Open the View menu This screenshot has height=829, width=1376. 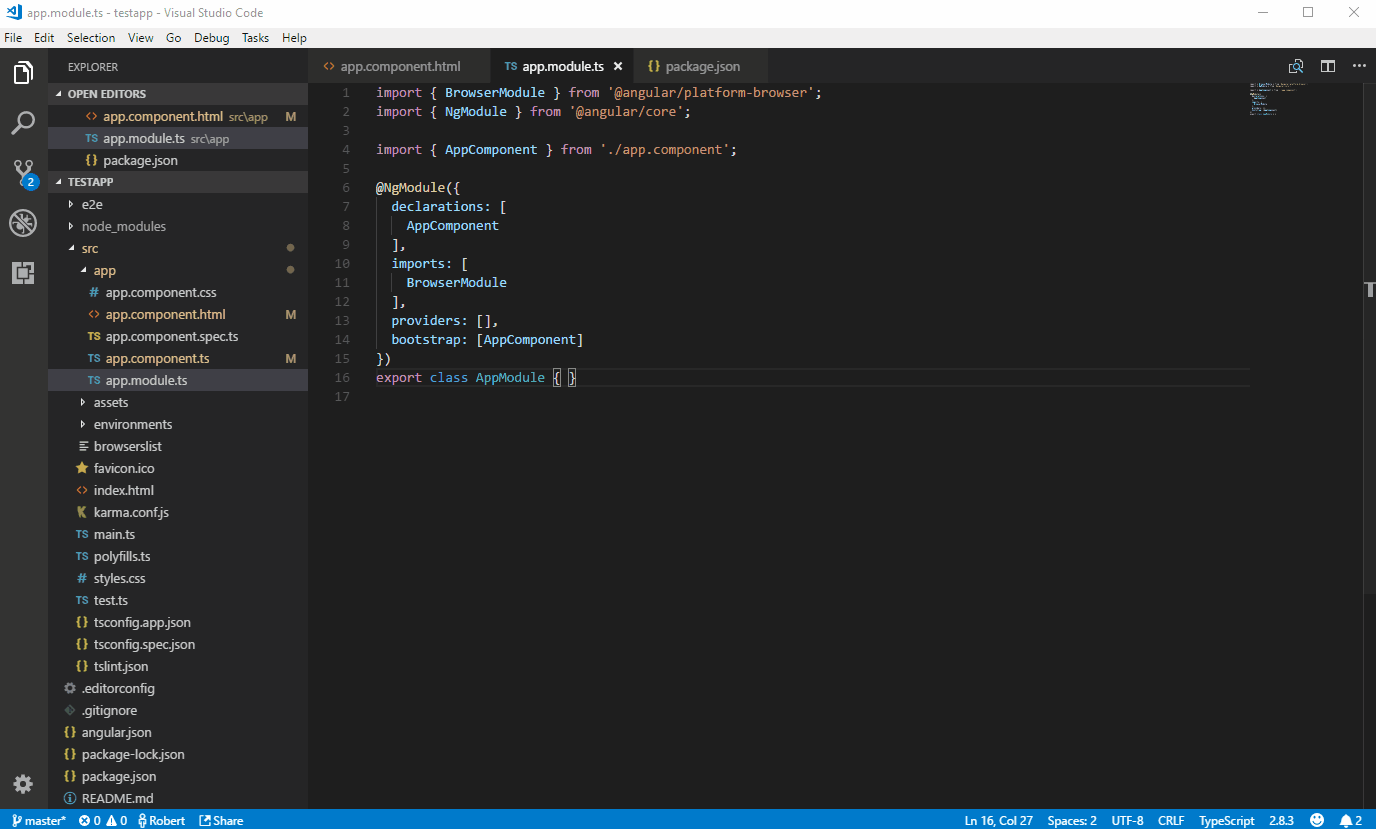[141, 38]
